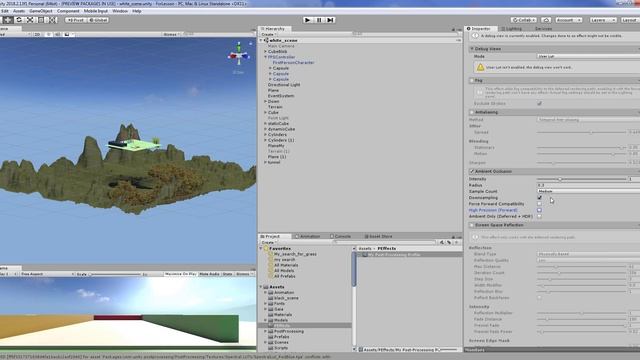Select the Rotate tool in toolbar

point(19,20)
